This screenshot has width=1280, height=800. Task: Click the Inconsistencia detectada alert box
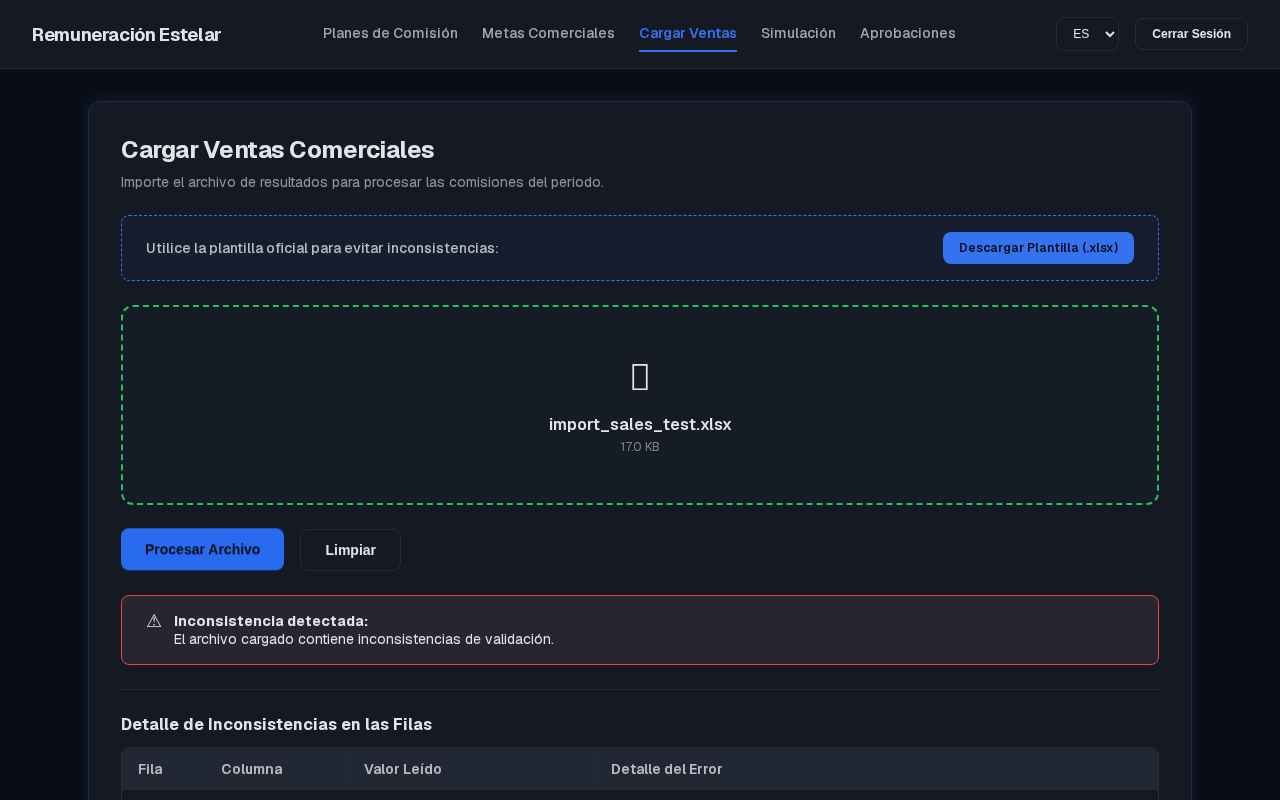(640, 630)
